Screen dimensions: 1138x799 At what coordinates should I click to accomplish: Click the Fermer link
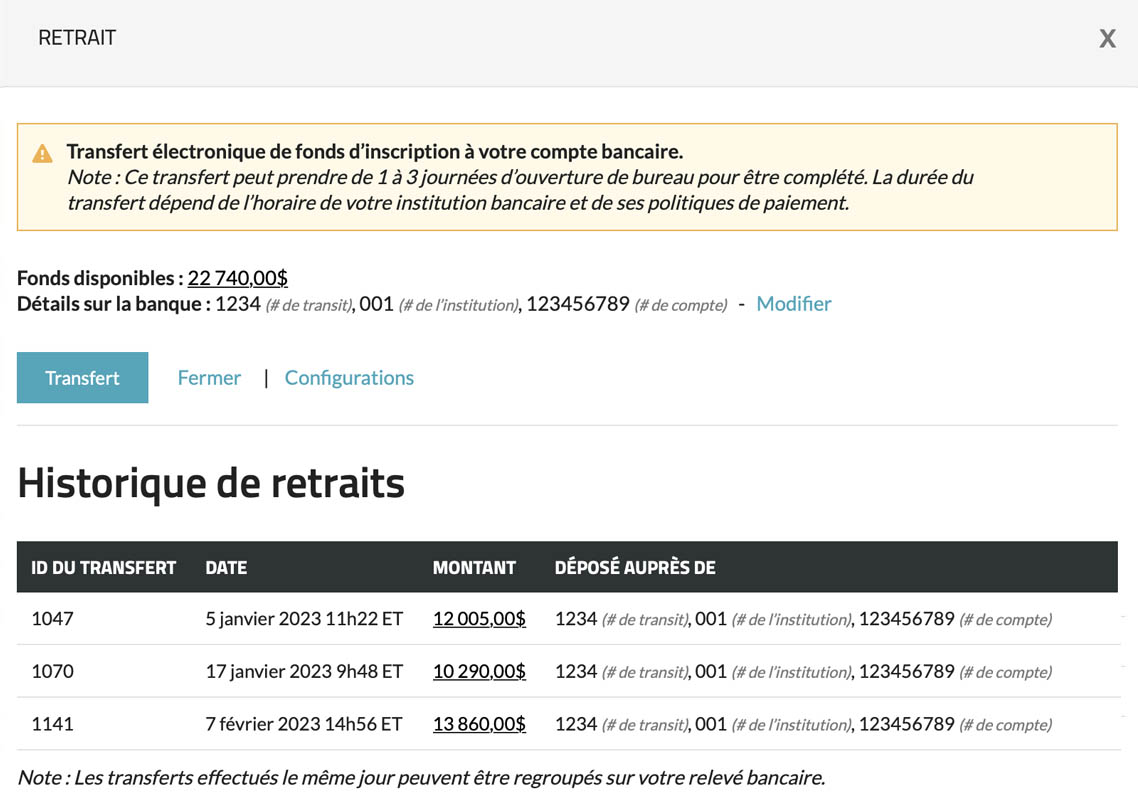pos(209,378)
